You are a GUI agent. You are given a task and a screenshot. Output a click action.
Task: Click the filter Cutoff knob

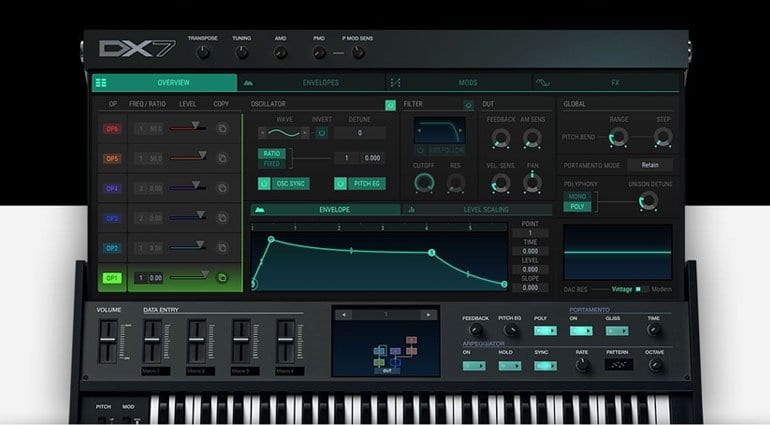tap(424, 183)
